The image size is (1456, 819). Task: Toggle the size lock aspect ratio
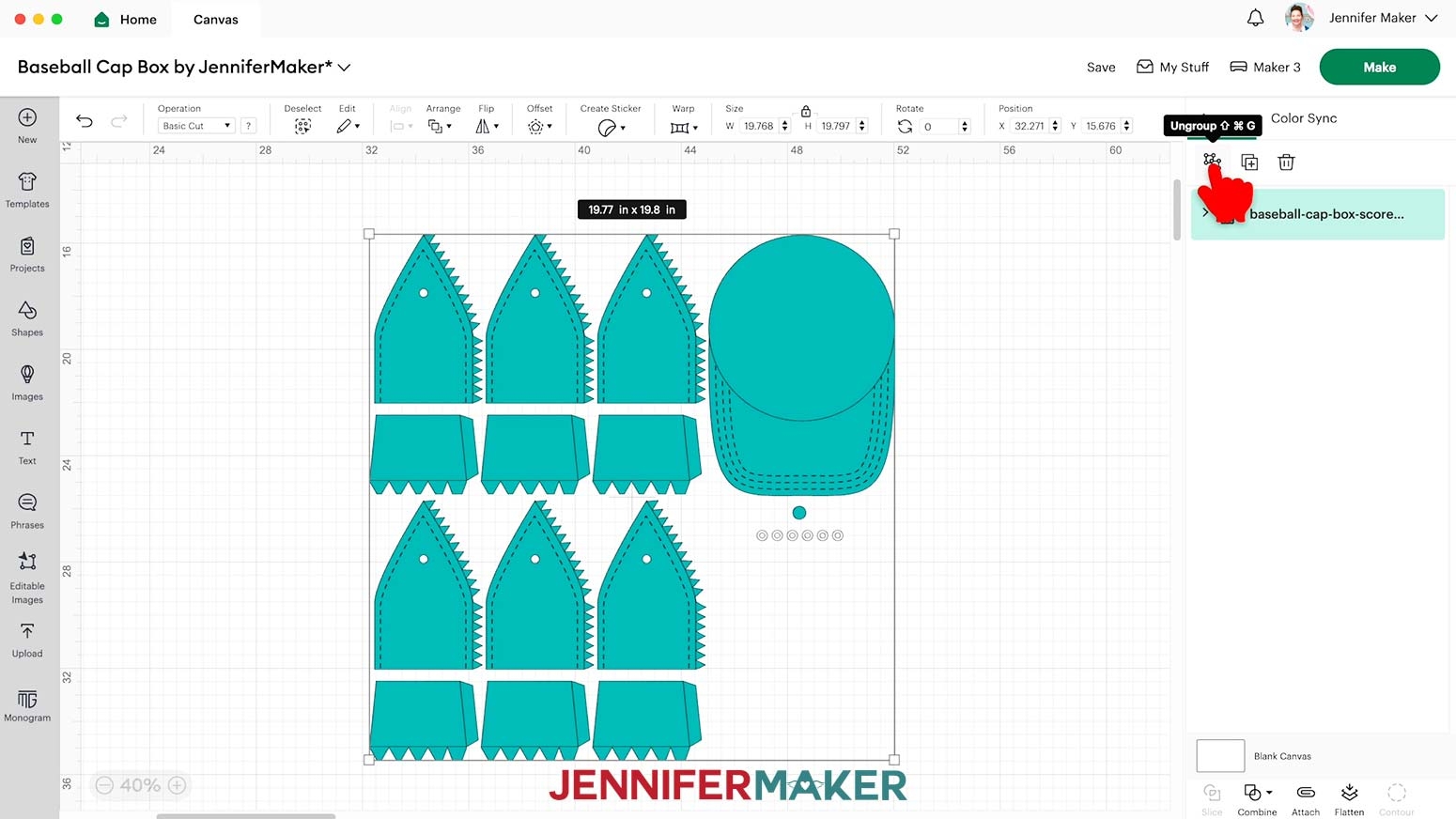pyautogui.click(x=807, y=110)
